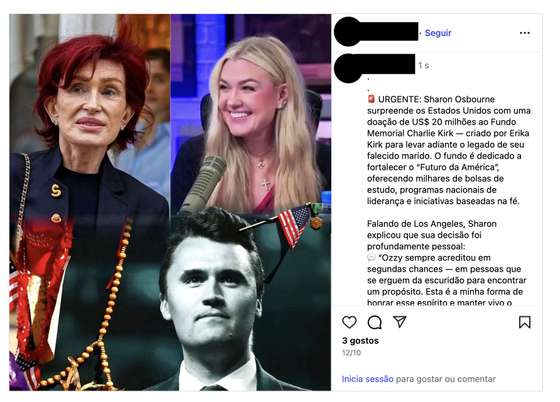560x402 pixels.
Task: View the list of 3 gostos
Action: click(x=360, y=341)
